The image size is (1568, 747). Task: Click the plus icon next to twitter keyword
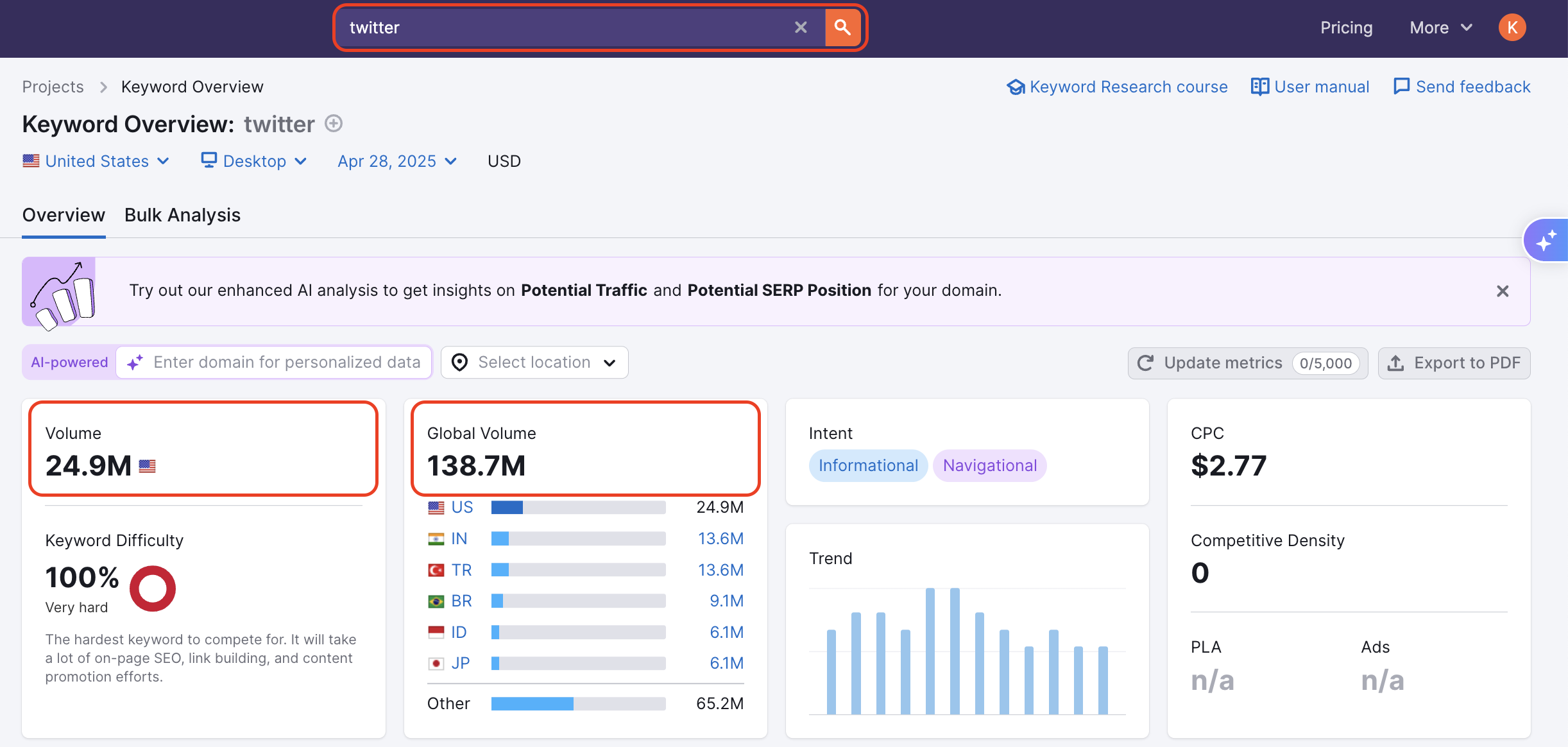coord(334,123)
